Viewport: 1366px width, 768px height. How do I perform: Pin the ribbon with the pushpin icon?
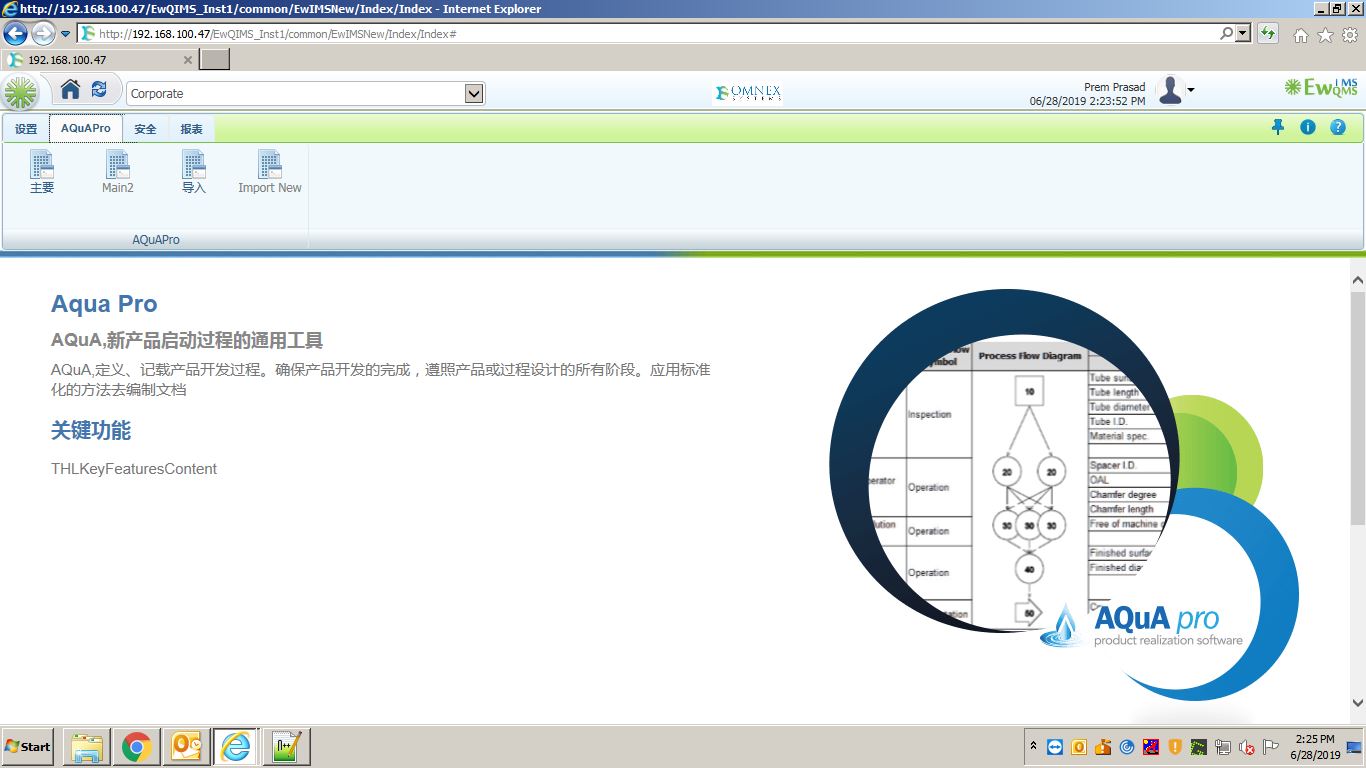point(1277,127)
